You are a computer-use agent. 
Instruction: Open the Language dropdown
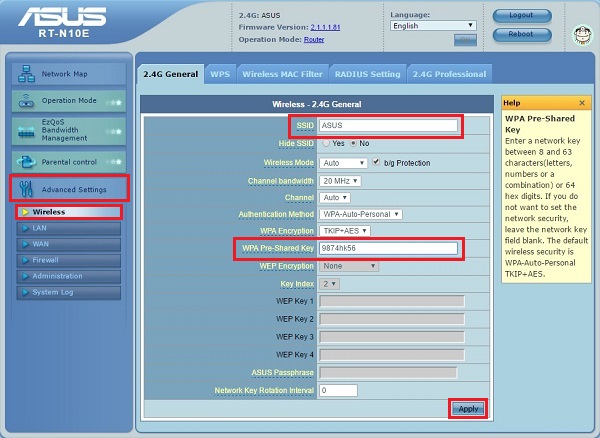tap(433, 26)
